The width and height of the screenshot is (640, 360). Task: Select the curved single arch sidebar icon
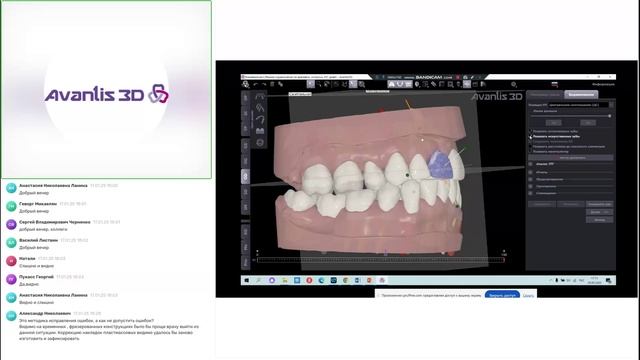pyautogui.click(x=260, y=120)
